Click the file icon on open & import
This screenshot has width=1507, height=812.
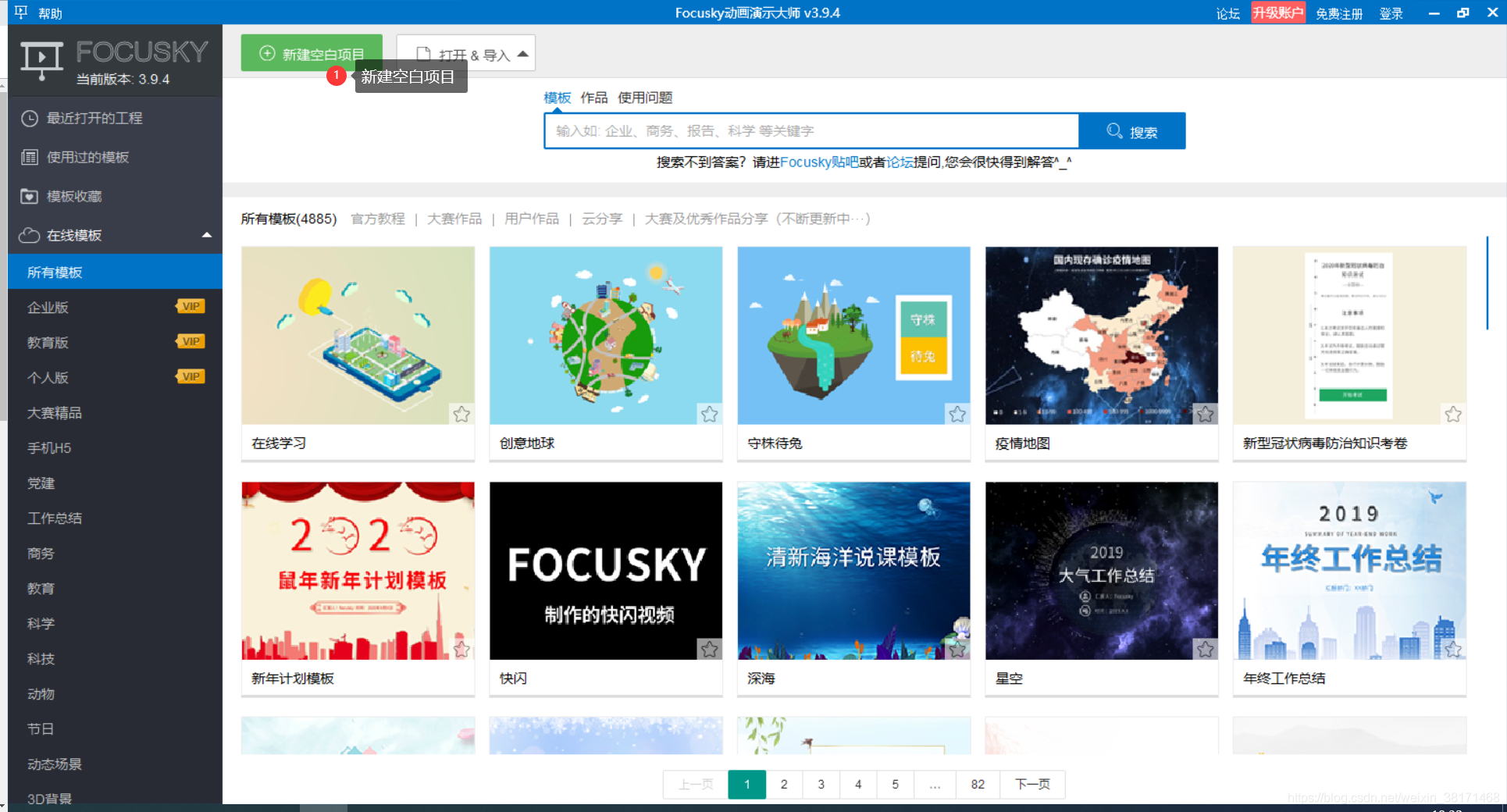pos(424,54)
